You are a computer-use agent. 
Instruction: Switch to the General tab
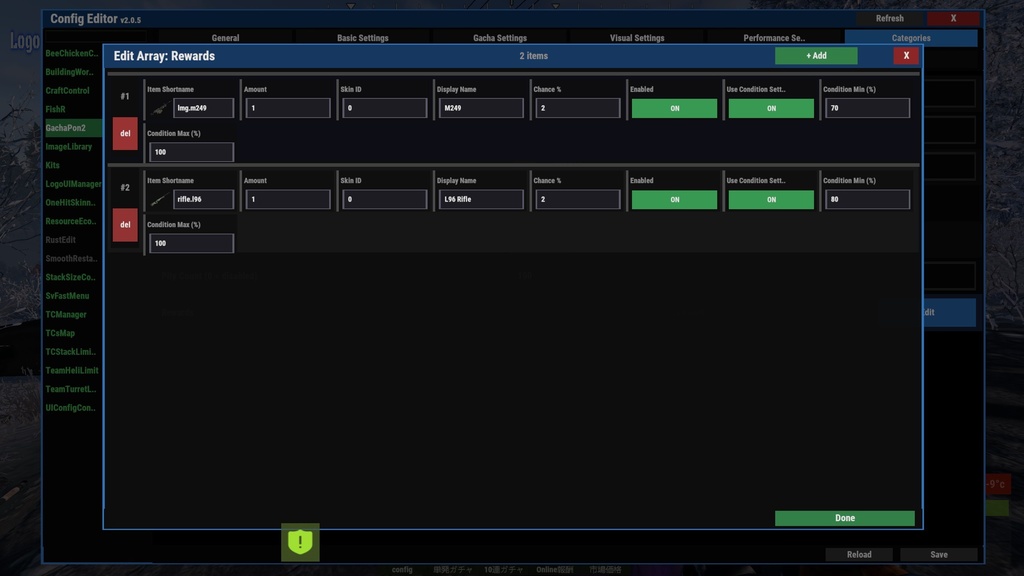tap(225, 37)
